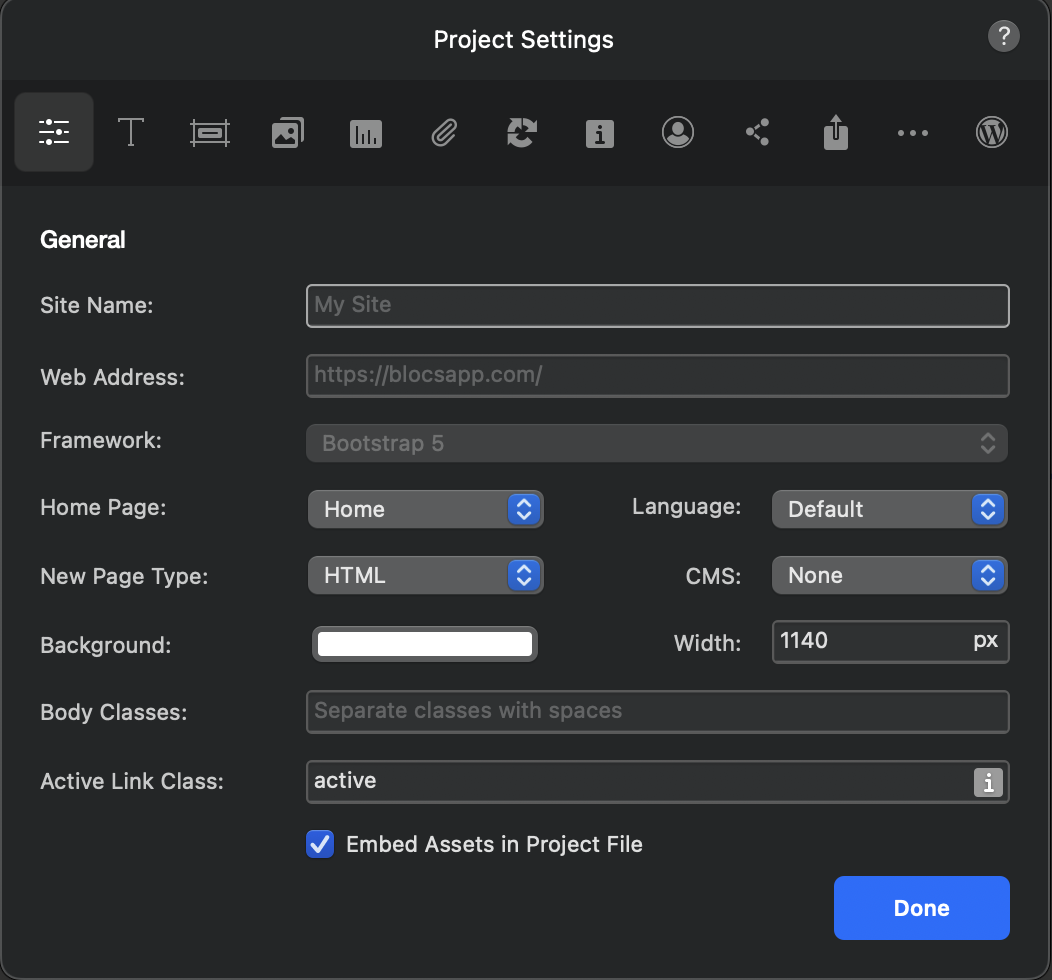Select the image gallery settings icon
The image size is (1052, 980).
click(288, 132)
